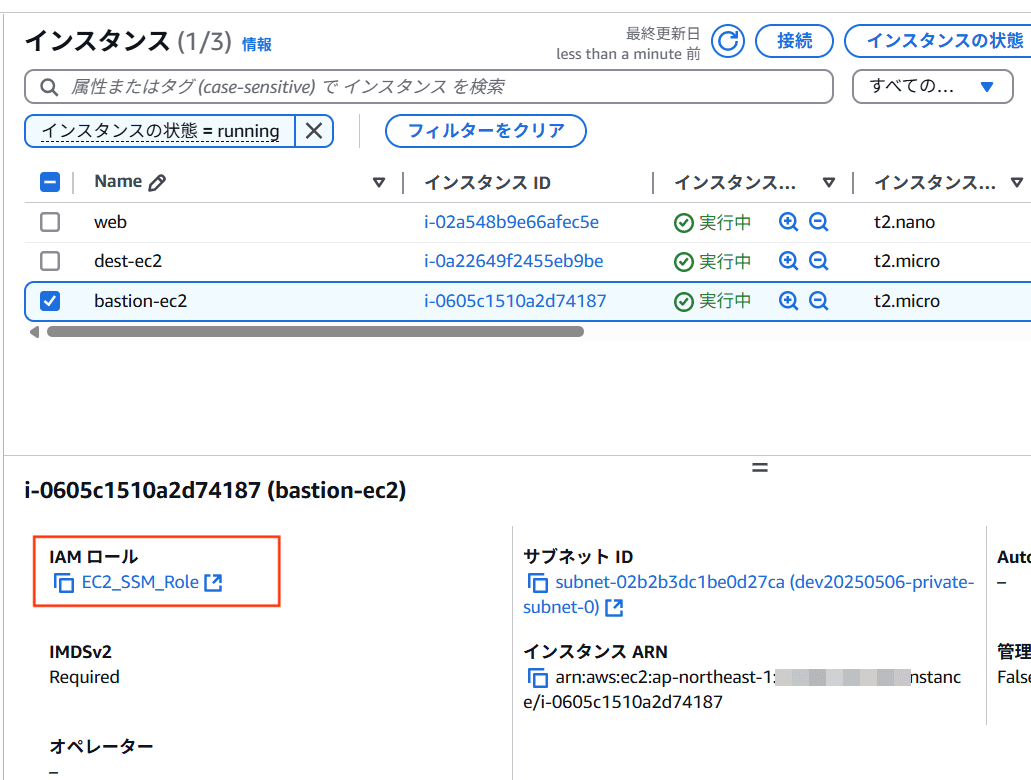Click フィルターをクリア button
The width and height of the screenshot is (1031, 780).
click(x=486, y=131)
